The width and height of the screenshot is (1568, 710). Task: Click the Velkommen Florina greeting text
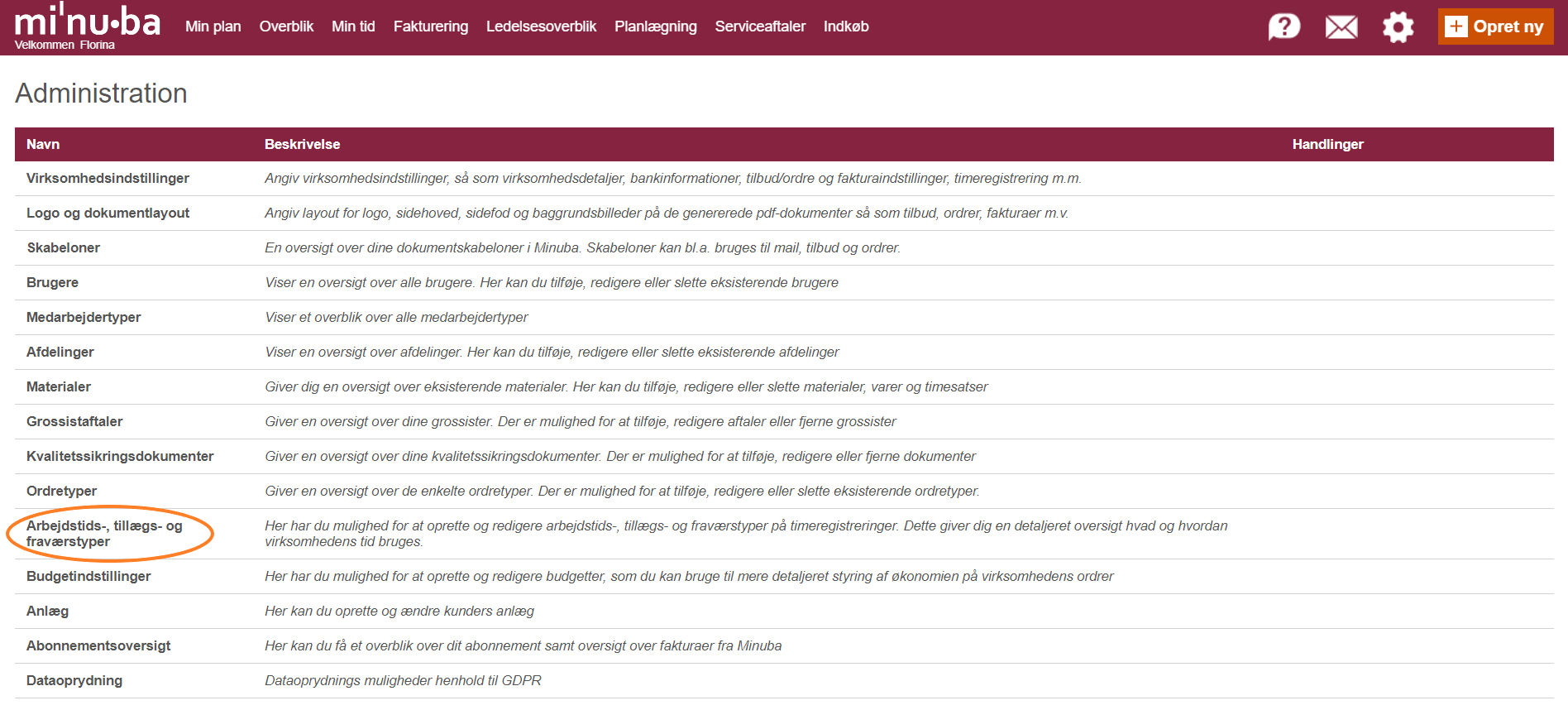[x=65, y=45]
